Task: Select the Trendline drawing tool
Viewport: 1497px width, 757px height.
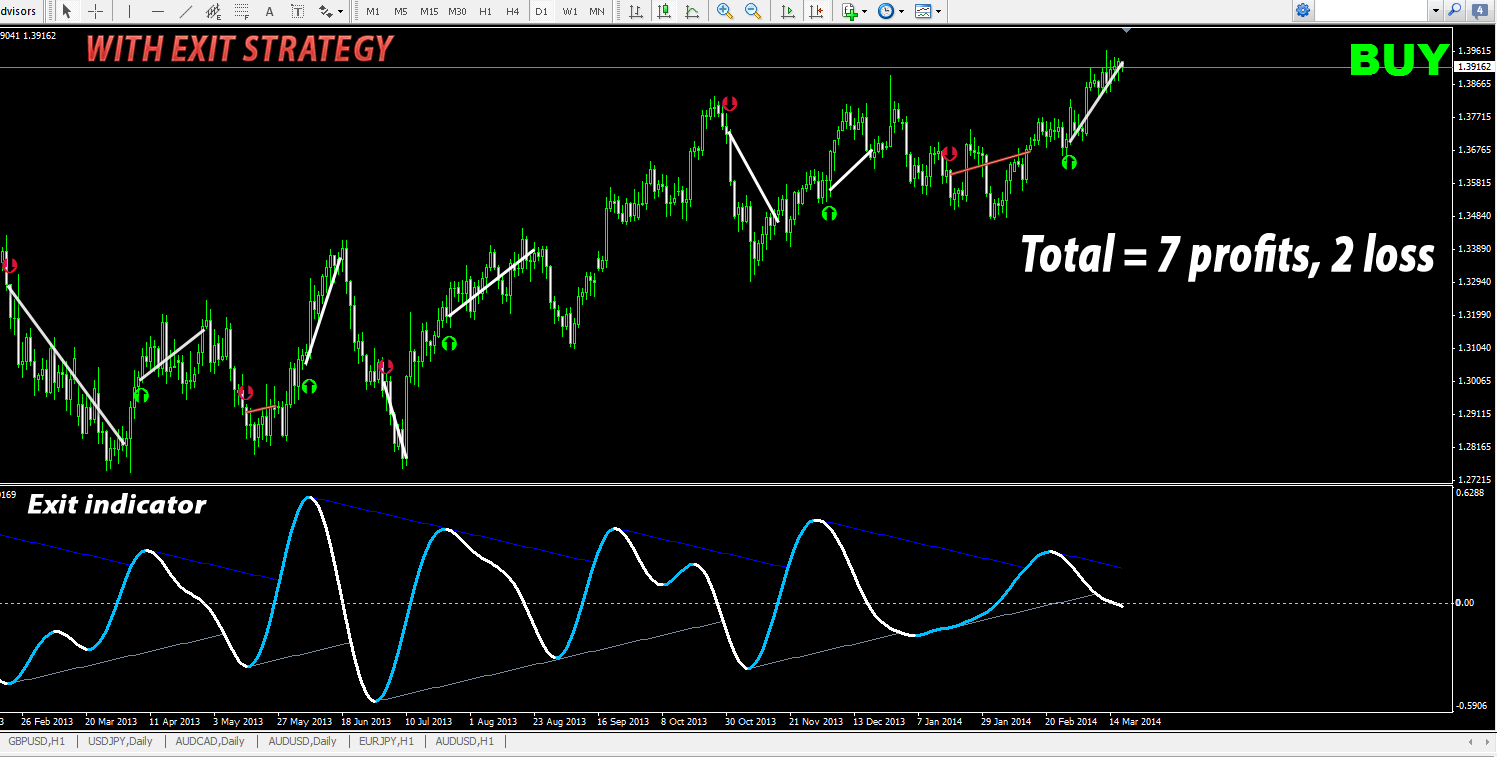Action: (x=187, y=11)
